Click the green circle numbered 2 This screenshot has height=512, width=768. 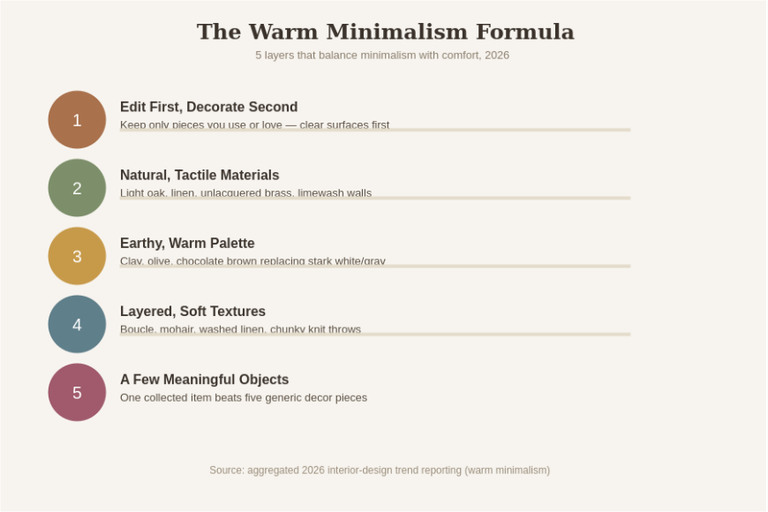tap(77, 188)
